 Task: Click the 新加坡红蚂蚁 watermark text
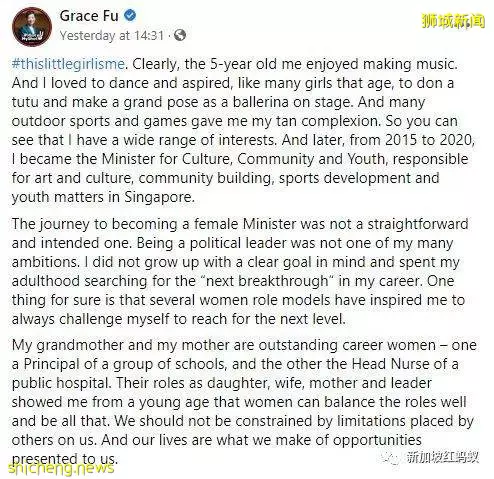click(443, 457)
